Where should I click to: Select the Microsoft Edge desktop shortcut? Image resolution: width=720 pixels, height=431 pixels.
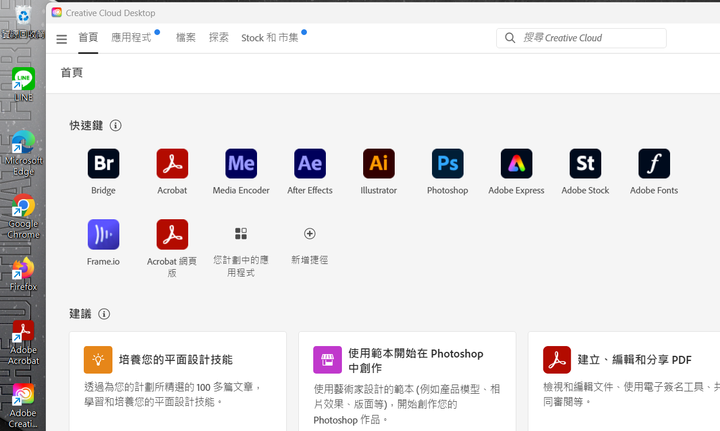pyautogui.click(x=23, y=154)
